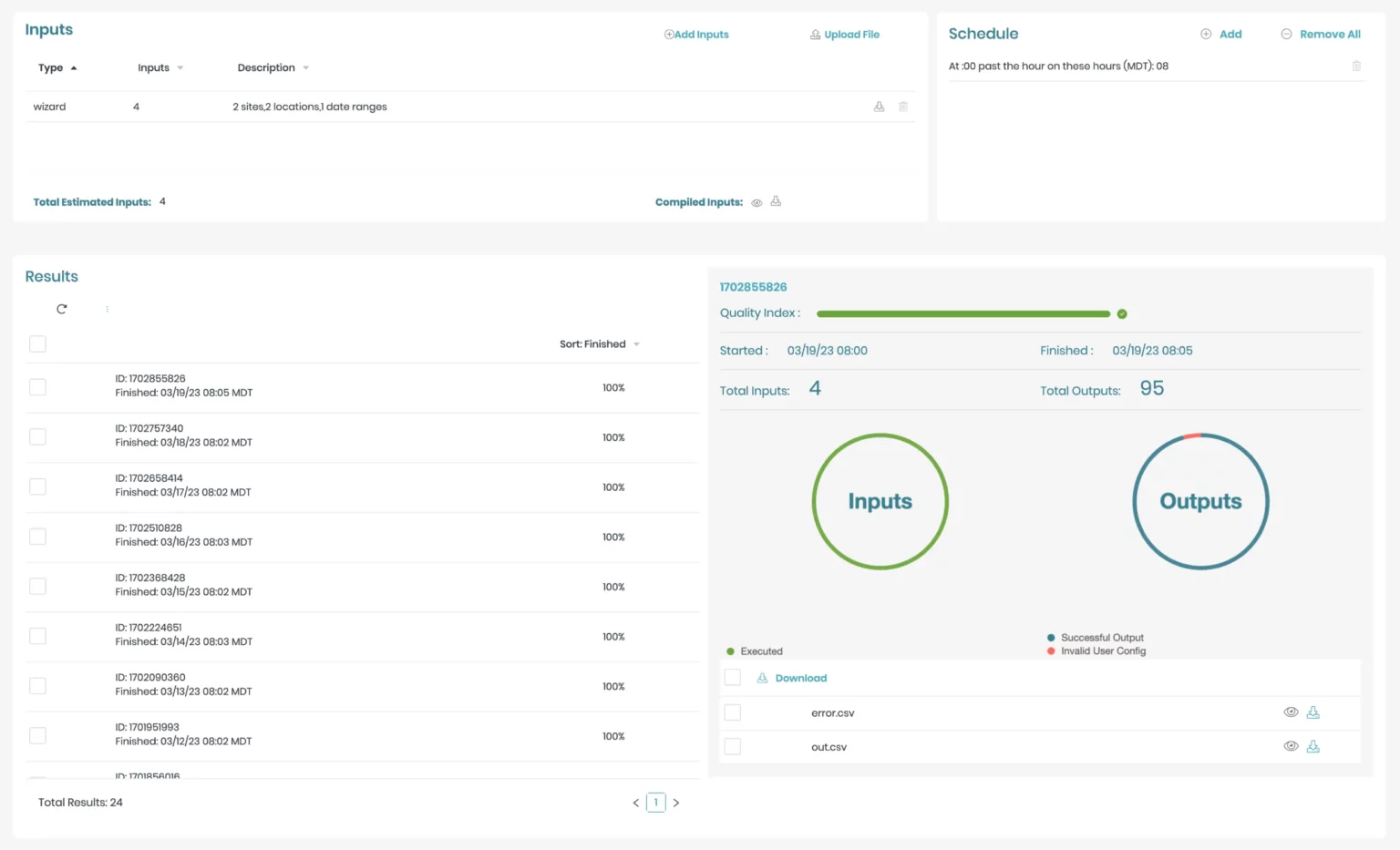This screenshot has height=850, width=1400.
Task: Click the Add Inputs button
Action: [x=696, y=34]
